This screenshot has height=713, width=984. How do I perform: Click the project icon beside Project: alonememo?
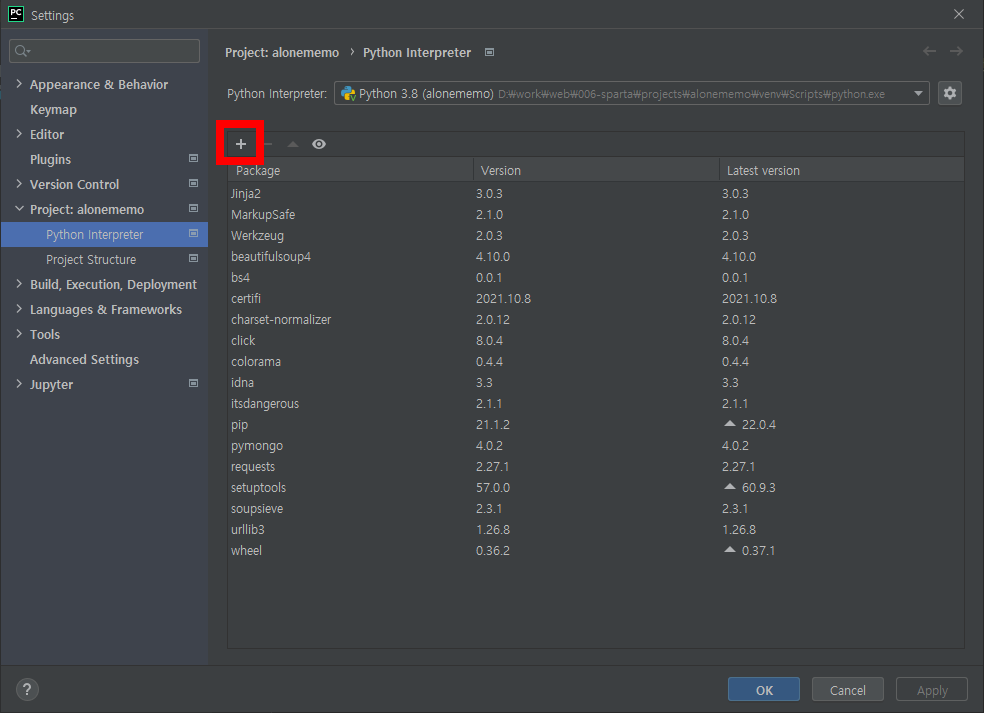tap(193, 208)
